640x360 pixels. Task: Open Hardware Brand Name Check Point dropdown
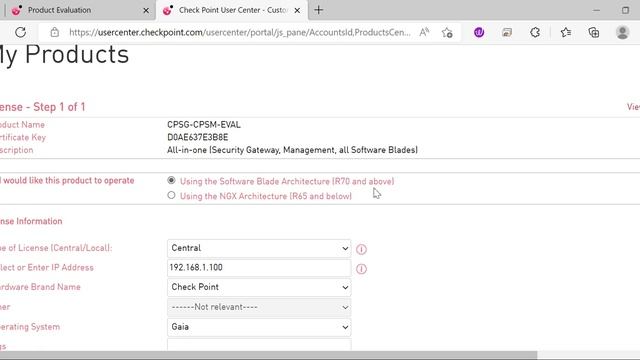point(259,287)
